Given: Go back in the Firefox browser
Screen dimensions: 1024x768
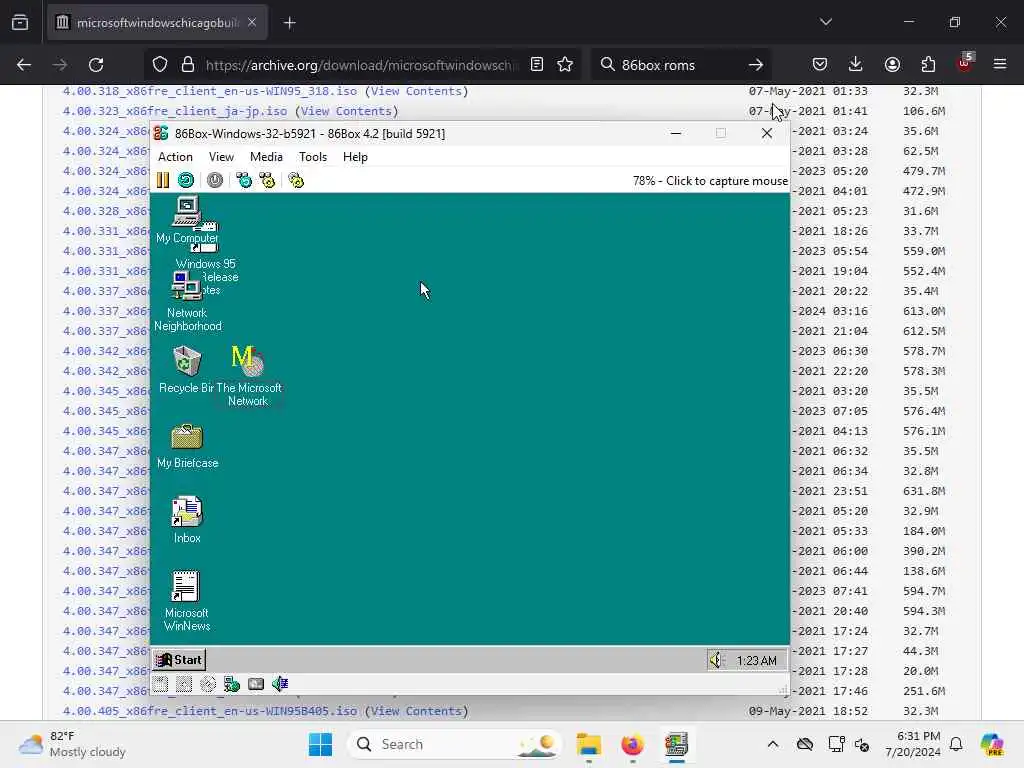Looking at the screenshot, I should 24,65.
